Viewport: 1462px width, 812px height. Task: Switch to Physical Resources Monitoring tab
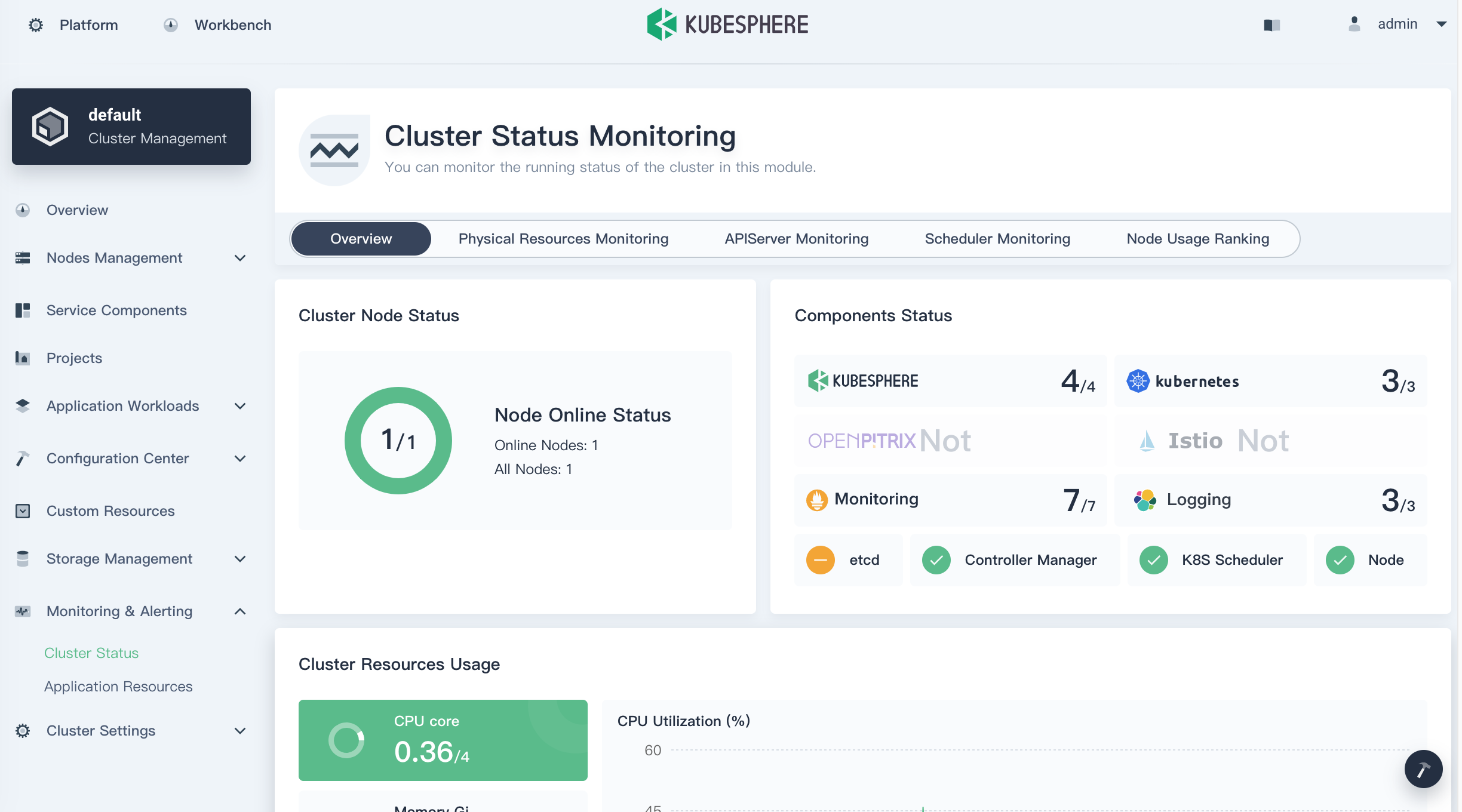click(x=563, y=239)
